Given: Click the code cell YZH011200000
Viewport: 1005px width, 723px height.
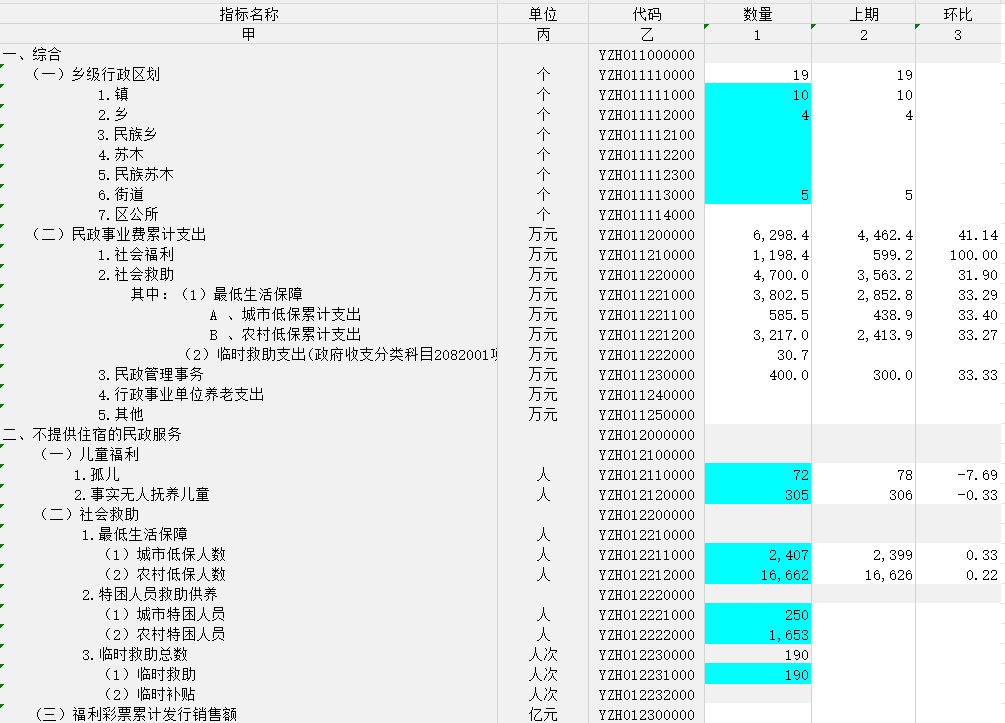Looking at the screenshot, I should click(646, 235).
